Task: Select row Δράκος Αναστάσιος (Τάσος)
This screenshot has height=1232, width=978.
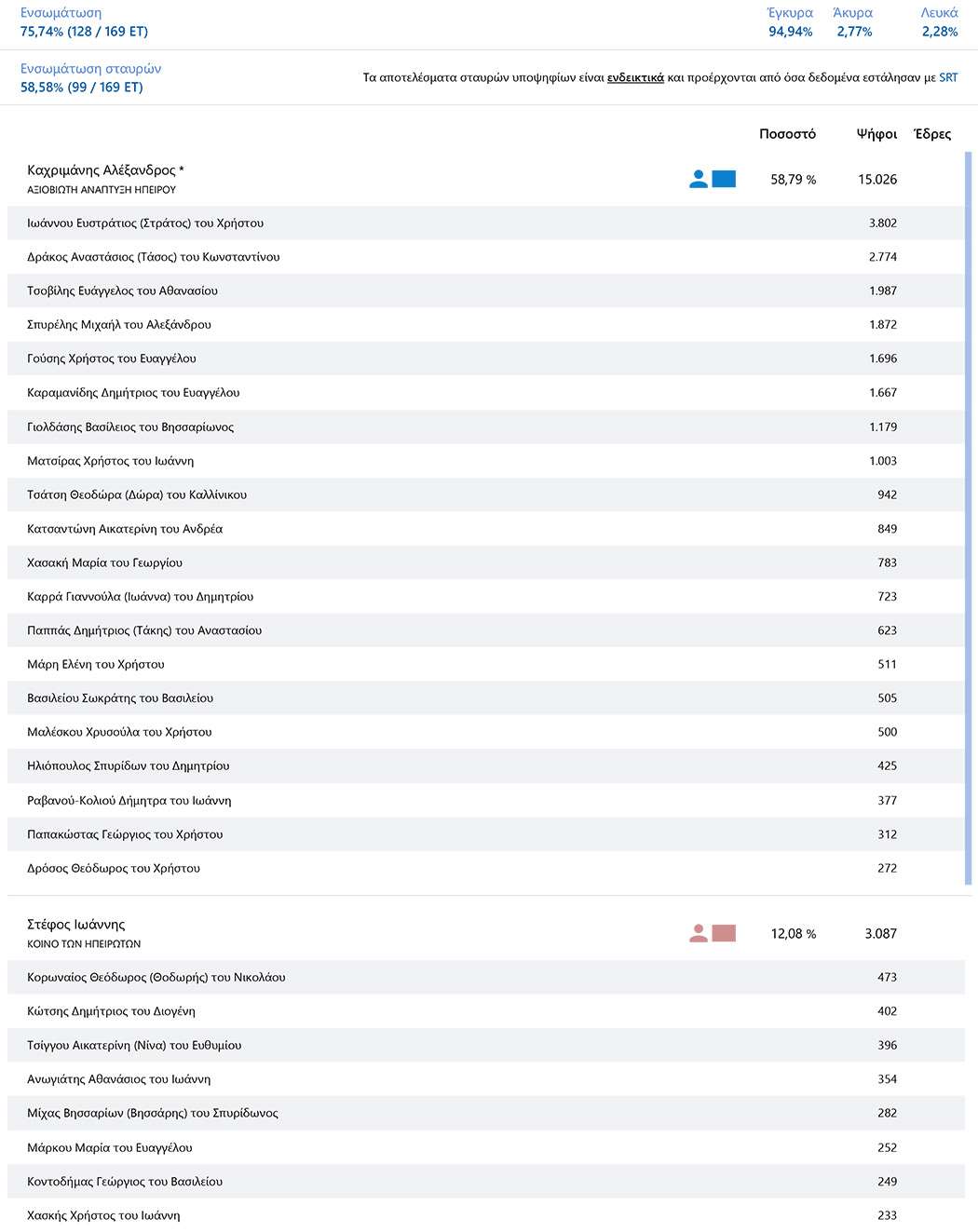Action: (486, 257)
